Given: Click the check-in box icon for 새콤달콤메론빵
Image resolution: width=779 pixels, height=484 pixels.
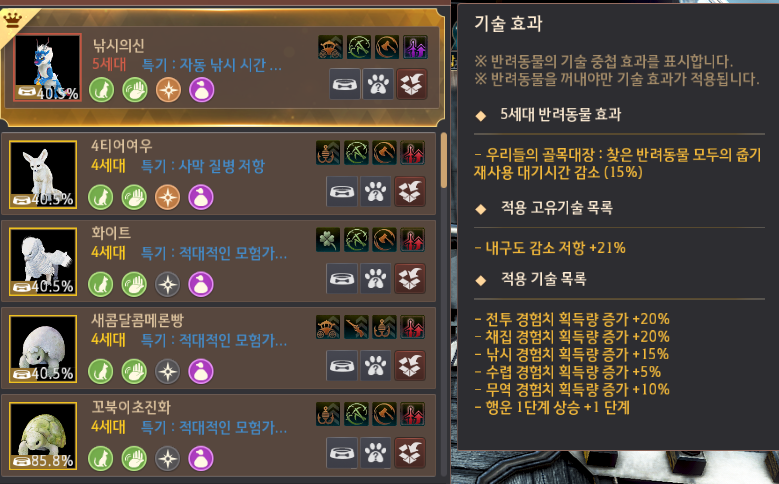Looking at the screenshot, I should pos(410,366).
